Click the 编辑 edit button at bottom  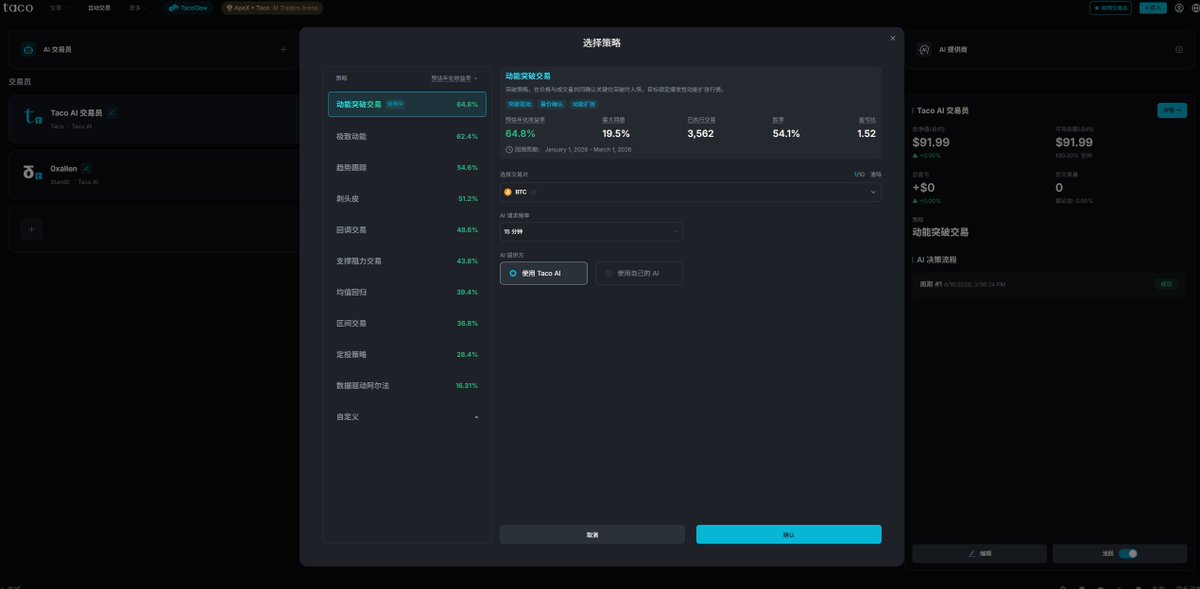click(979, 553)
